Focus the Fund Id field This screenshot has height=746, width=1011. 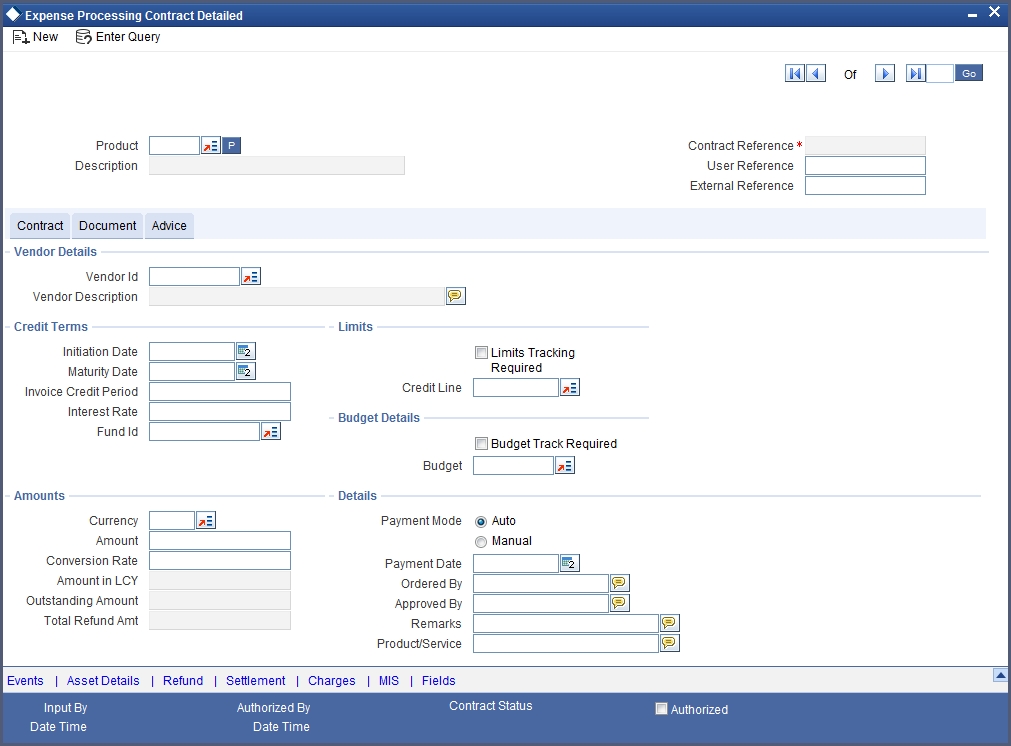pyautogui.click(x=204, y=431)
